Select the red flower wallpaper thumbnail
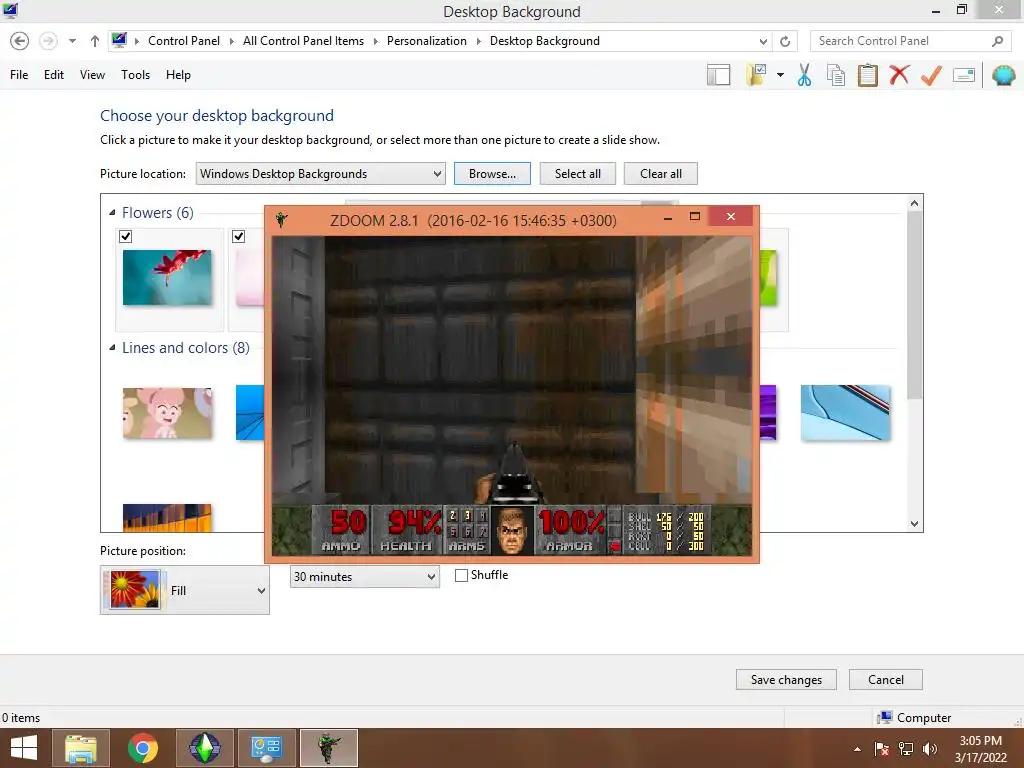The height and width of the screenshot is (768, 1024). tap(167, 278)
